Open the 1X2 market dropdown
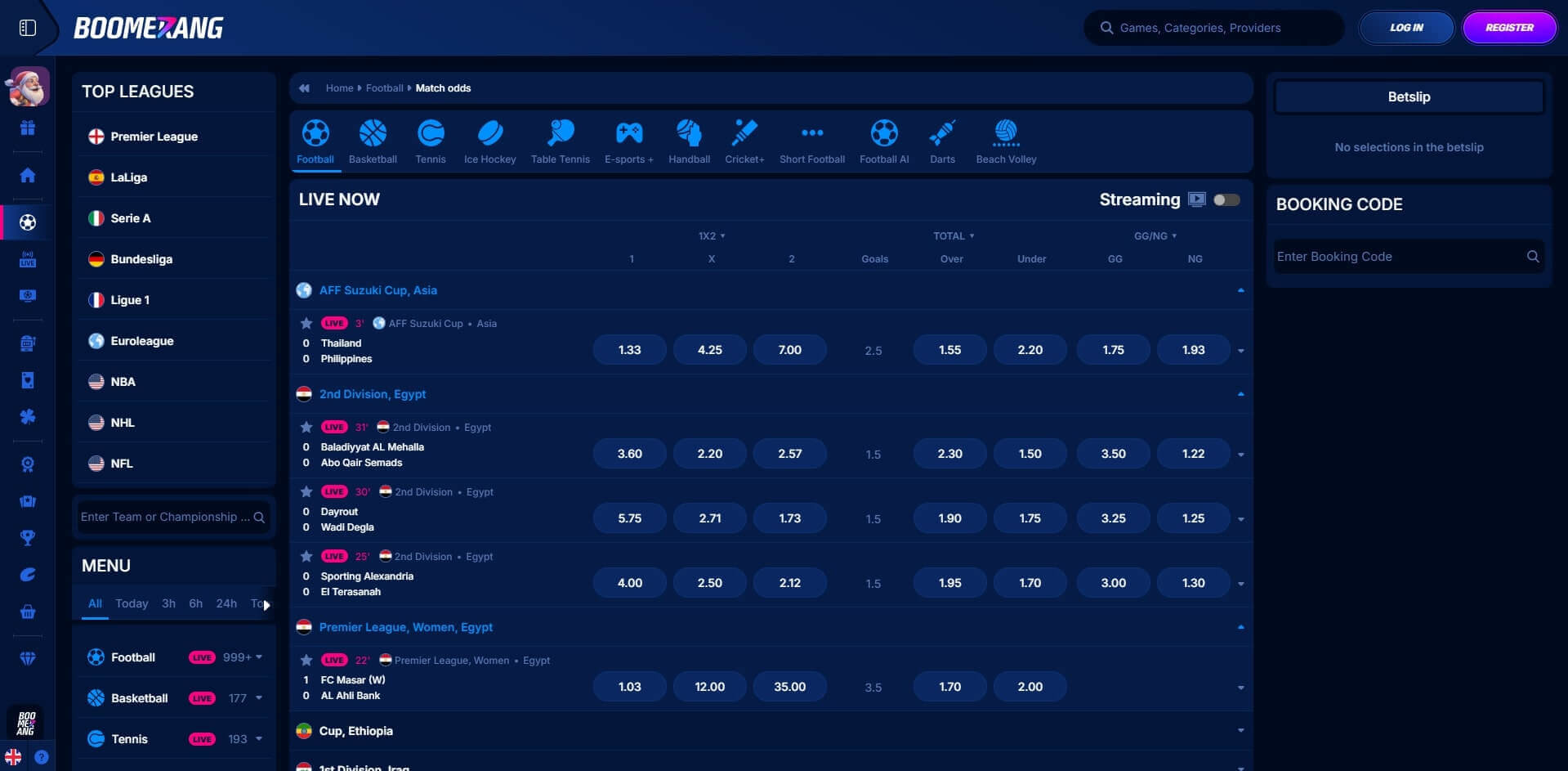The height and width of the screenshot is (771, 1568). tap(710, 235)
